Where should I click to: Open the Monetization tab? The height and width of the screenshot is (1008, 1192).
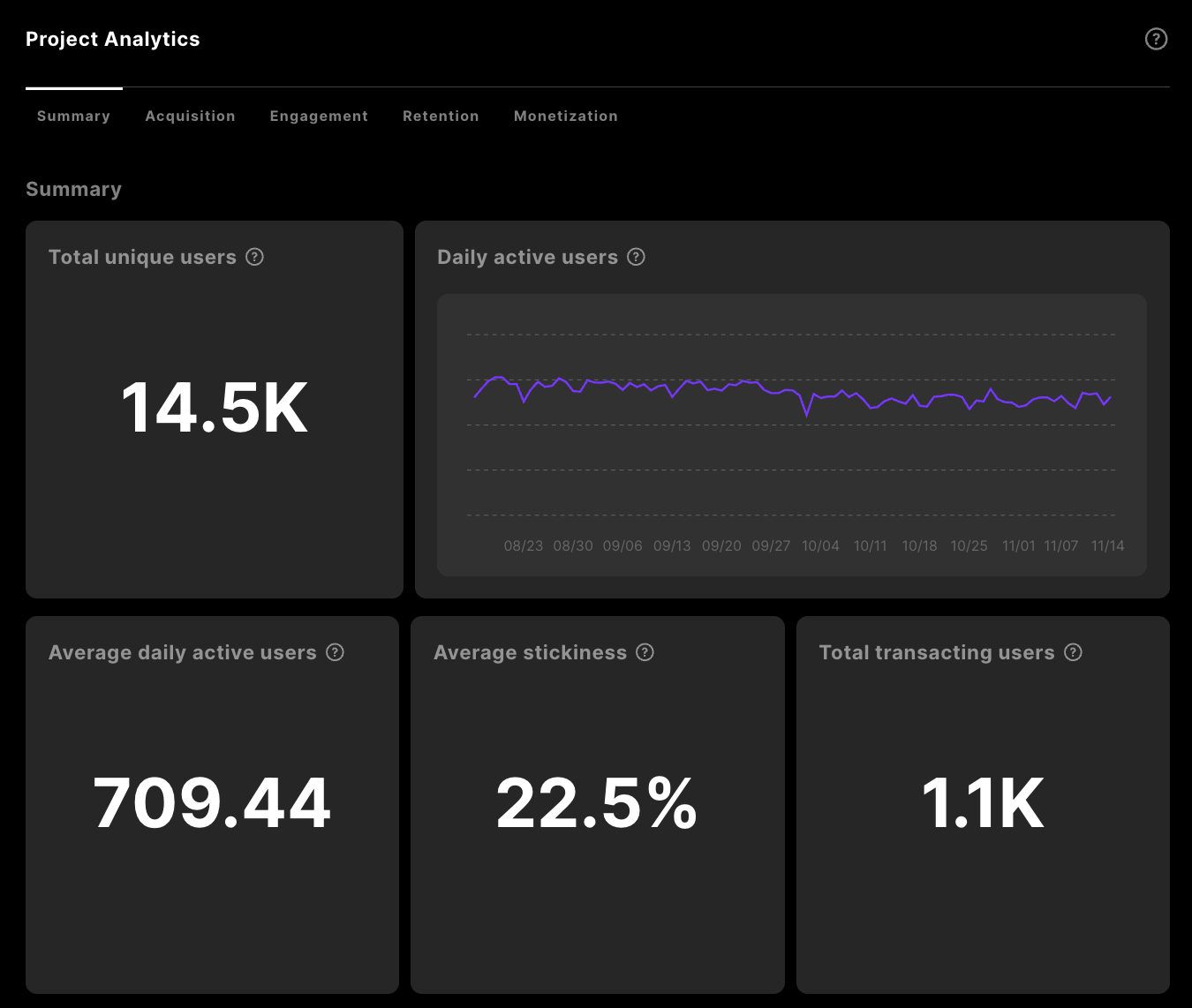566,116
